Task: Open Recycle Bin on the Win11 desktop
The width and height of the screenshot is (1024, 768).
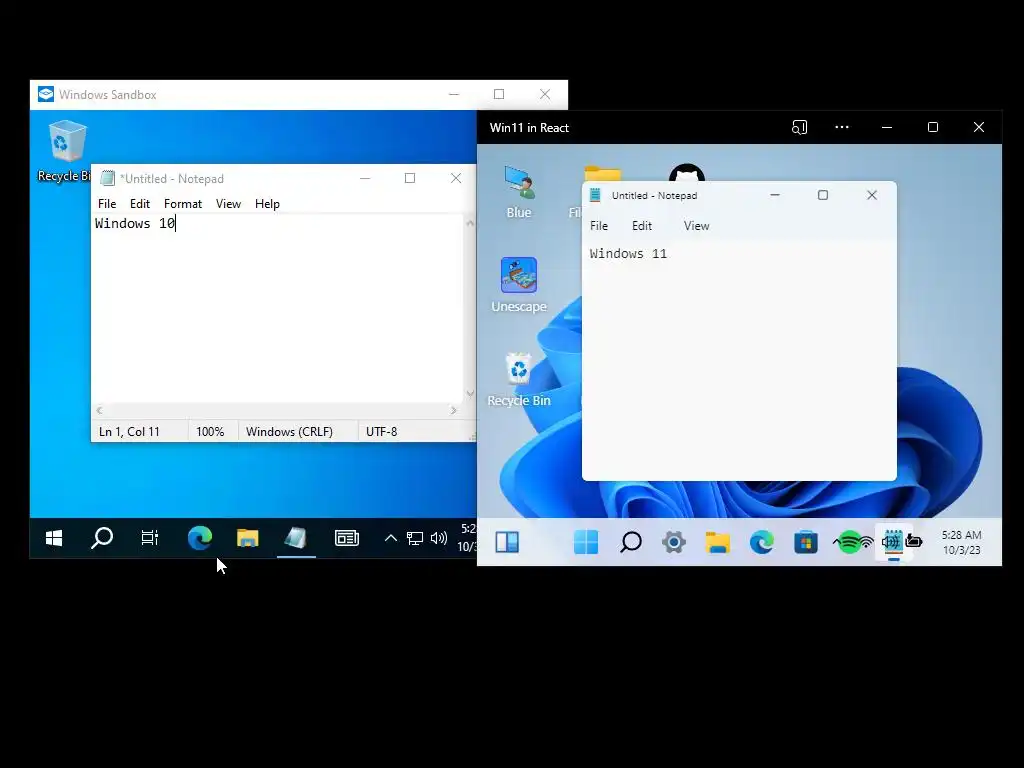Action: click(x=519, y=380)
